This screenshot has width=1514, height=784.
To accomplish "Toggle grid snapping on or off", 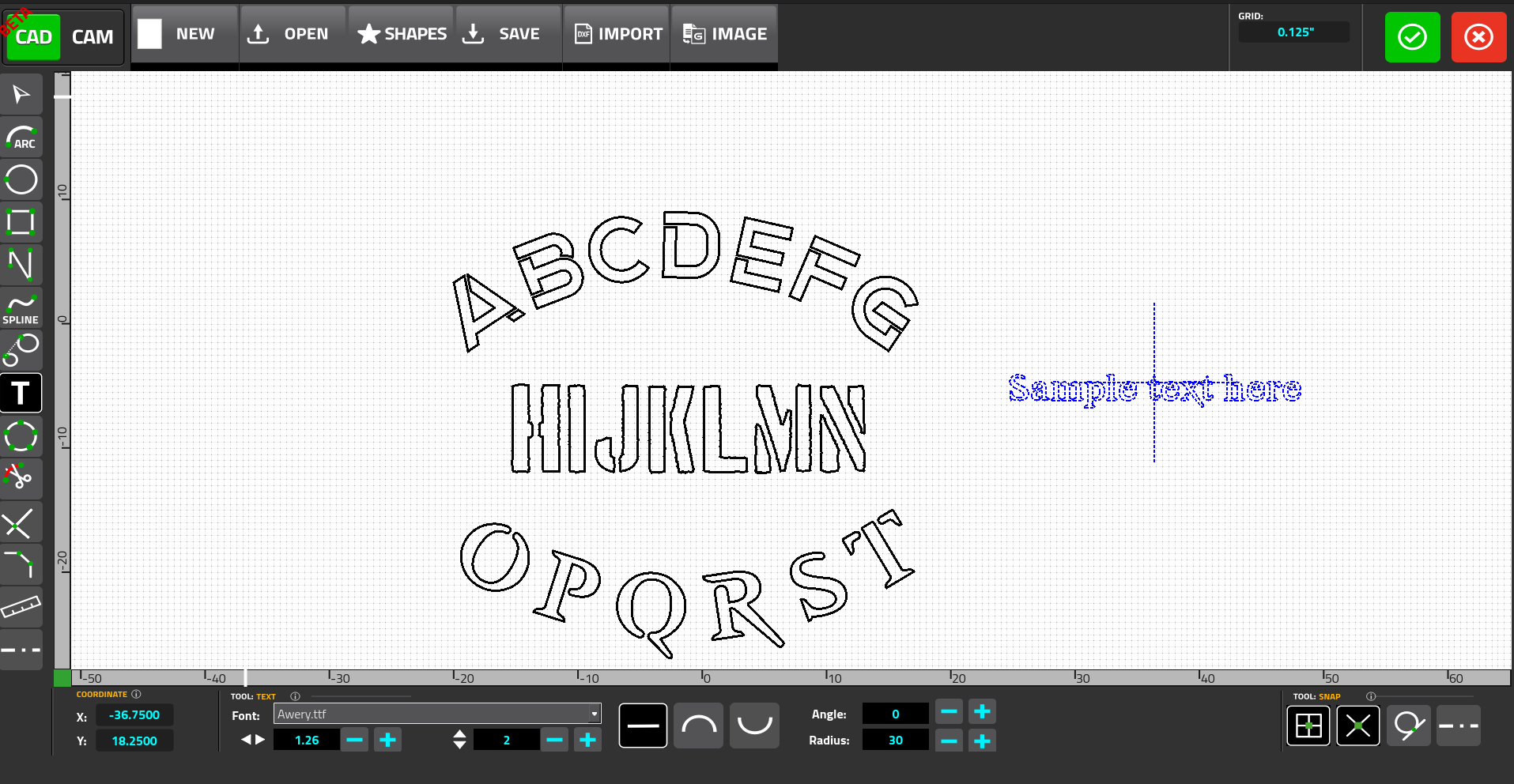I will [x=1308, y=726].
